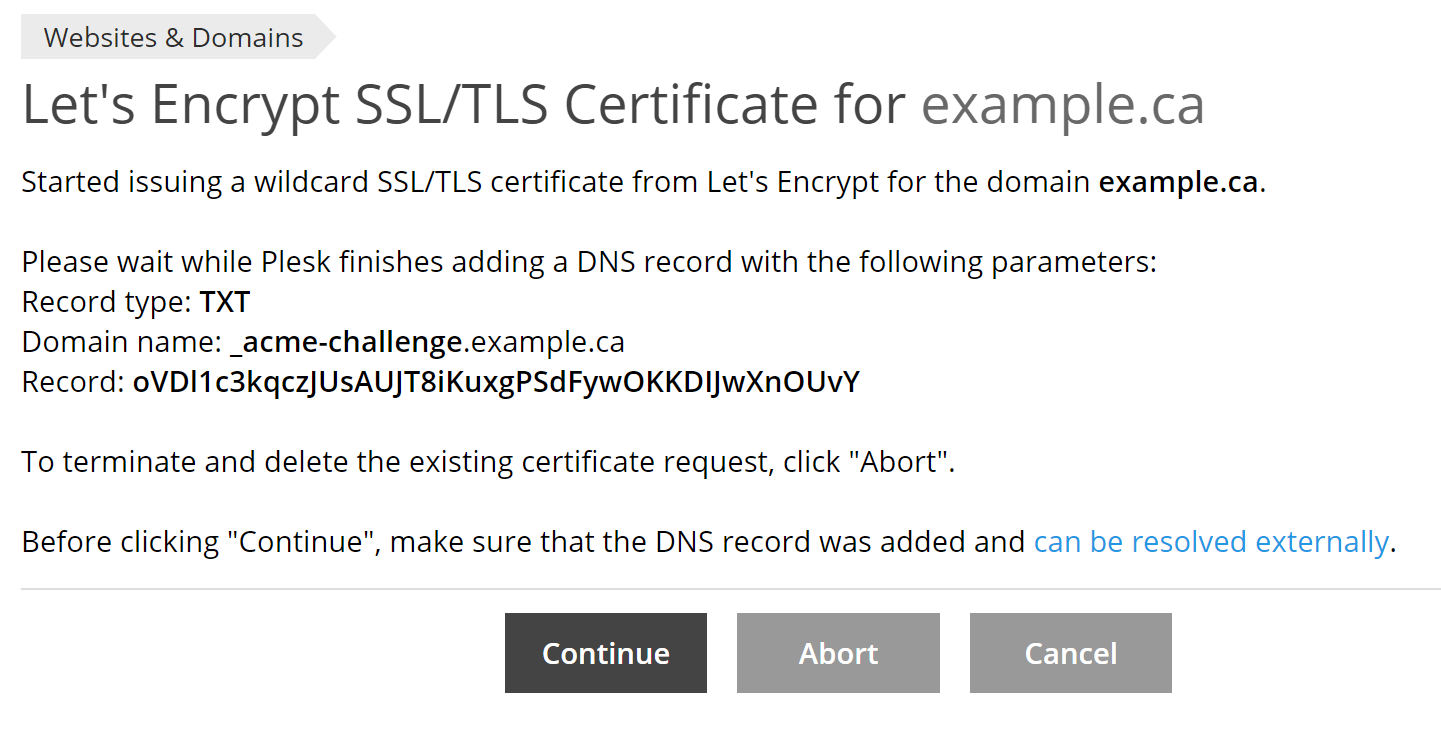Image resolution: width=1441 pixels, height=748 pixels.
Task: Click the "Please wait while Plesk finishes" sentence
Action: [589, 262]
